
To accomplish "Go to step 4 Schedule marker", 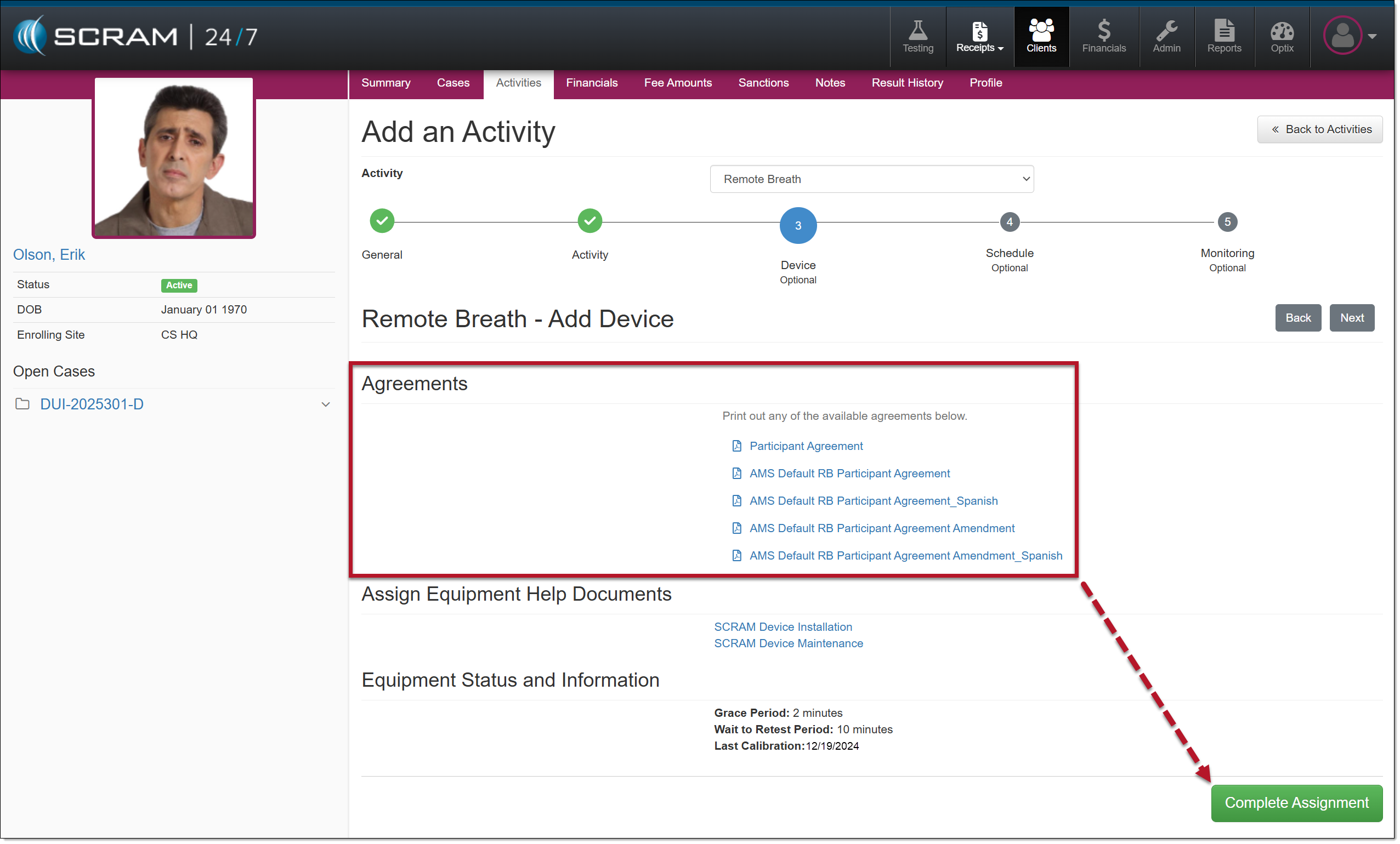I will [x=1009, y=222].
